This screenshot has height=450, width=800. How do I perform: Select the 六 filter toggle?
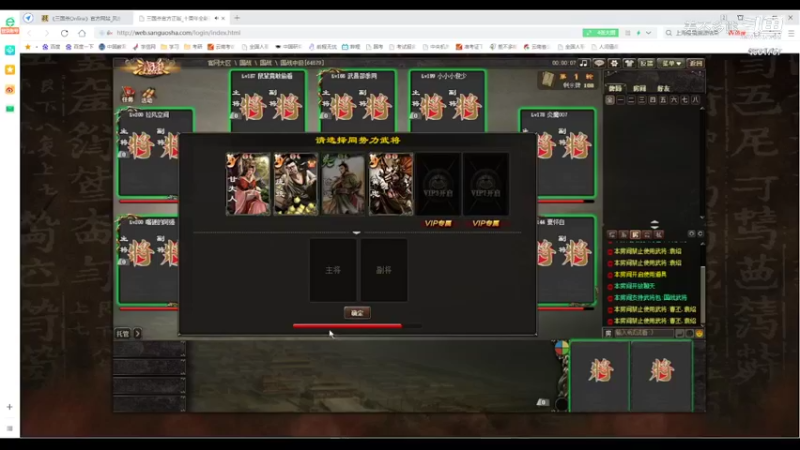674,100
